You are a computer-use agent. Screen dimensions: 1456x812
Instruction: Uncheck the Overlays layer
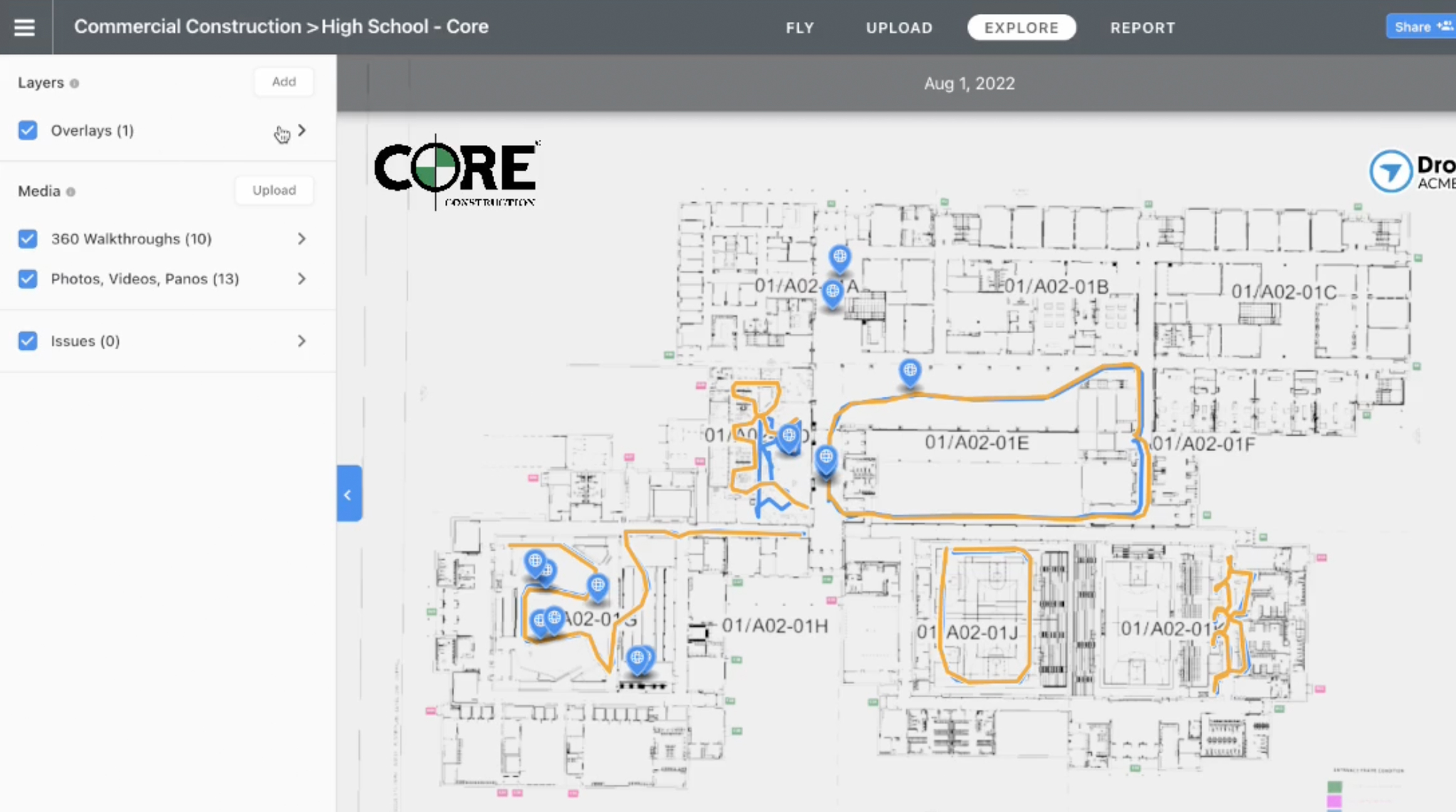coord(28,130)
